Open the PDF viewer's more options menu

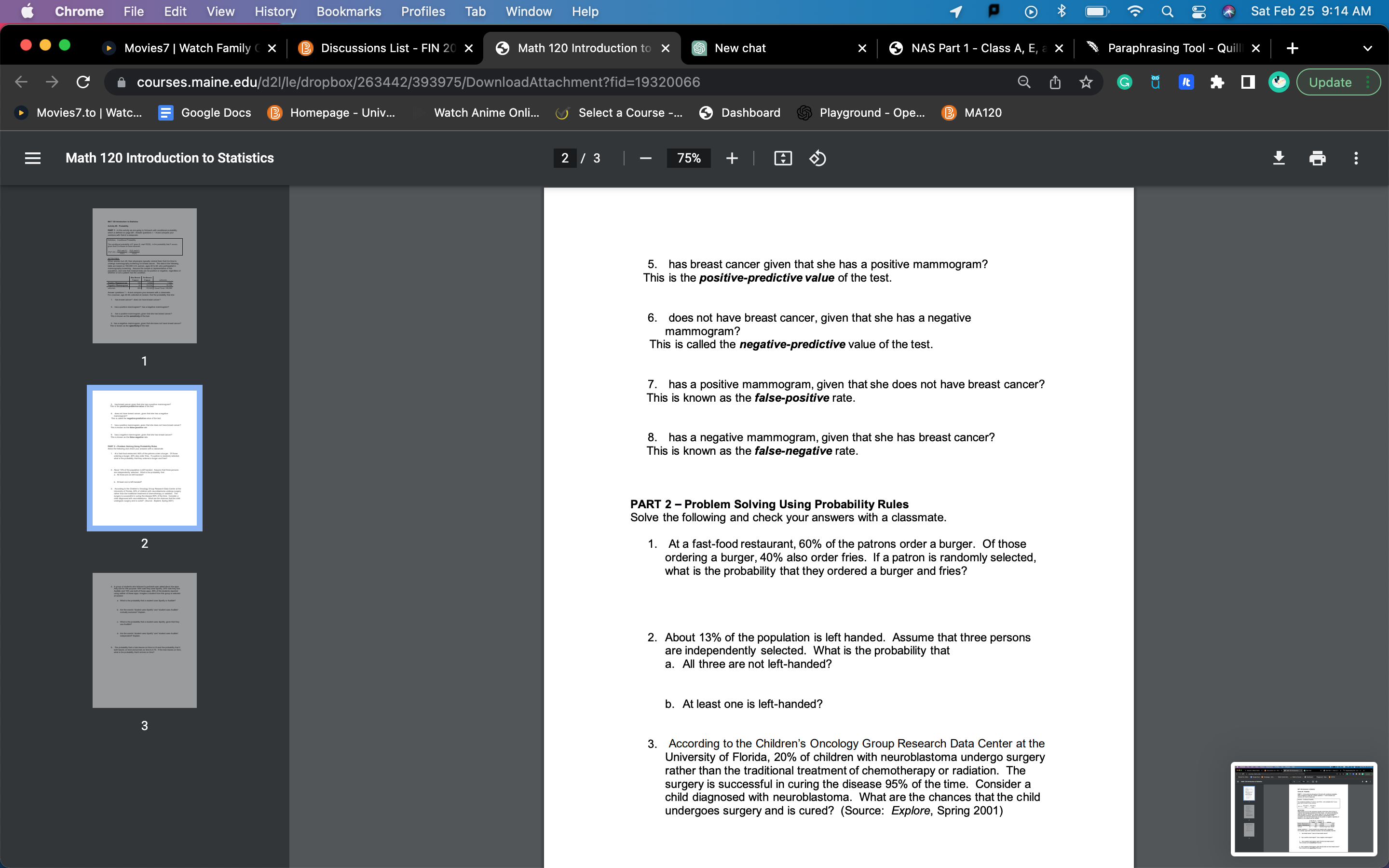click(x=1356, y=158)
